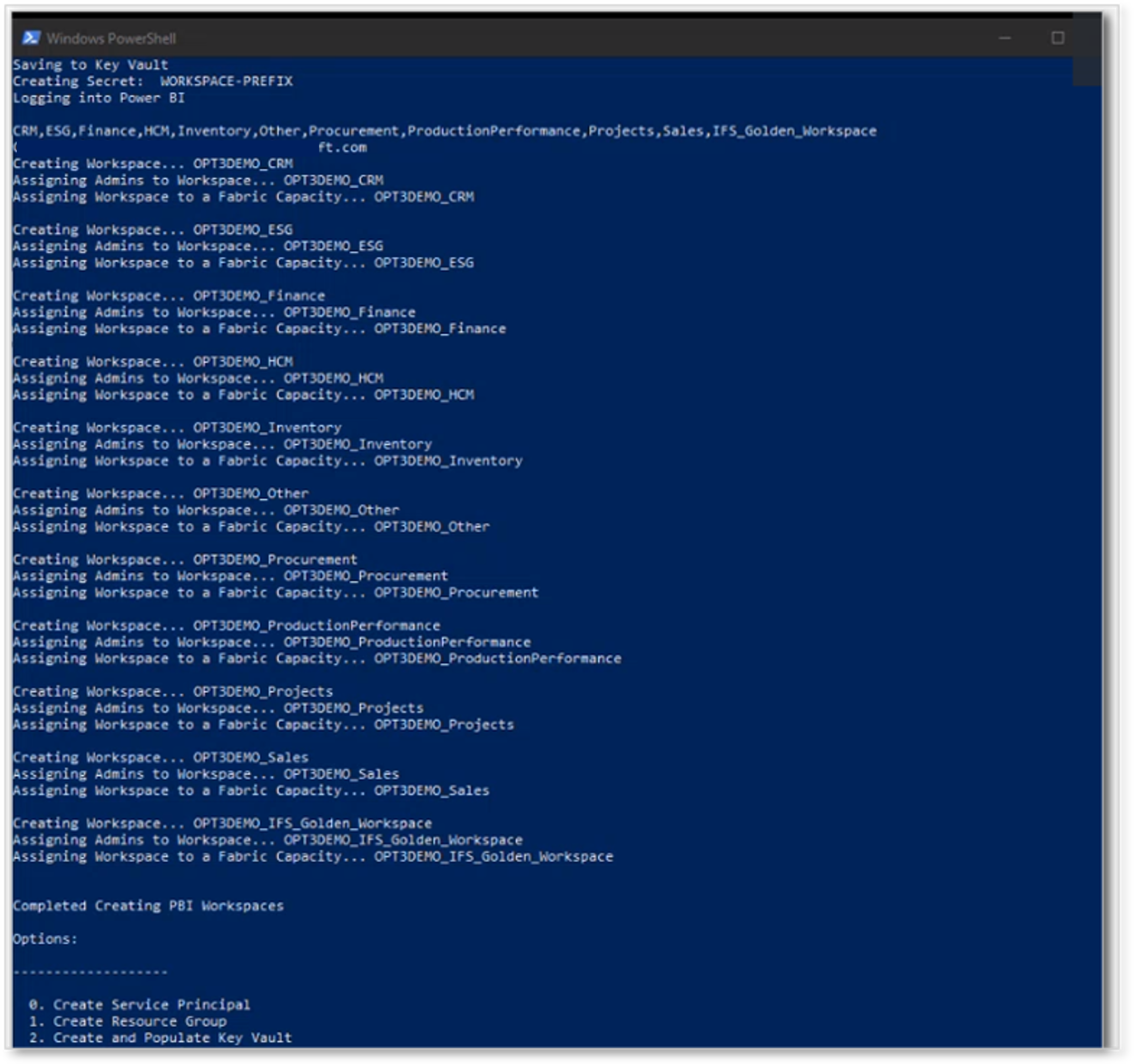Click 'Assigning Workspace to a Fabric Capacity... OPT3DEMO_CRM'
1134x1064 pixels.
244,197
